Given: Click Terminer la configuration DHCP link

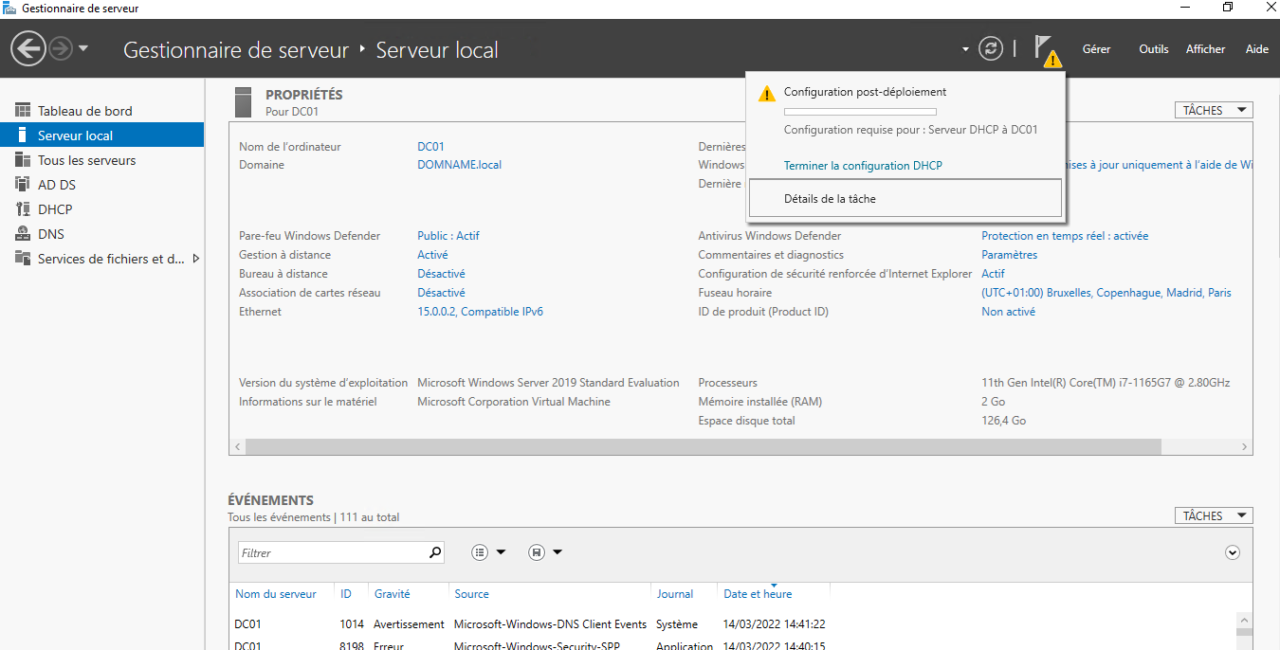Looking at the screenshot, I should (862, 166).
